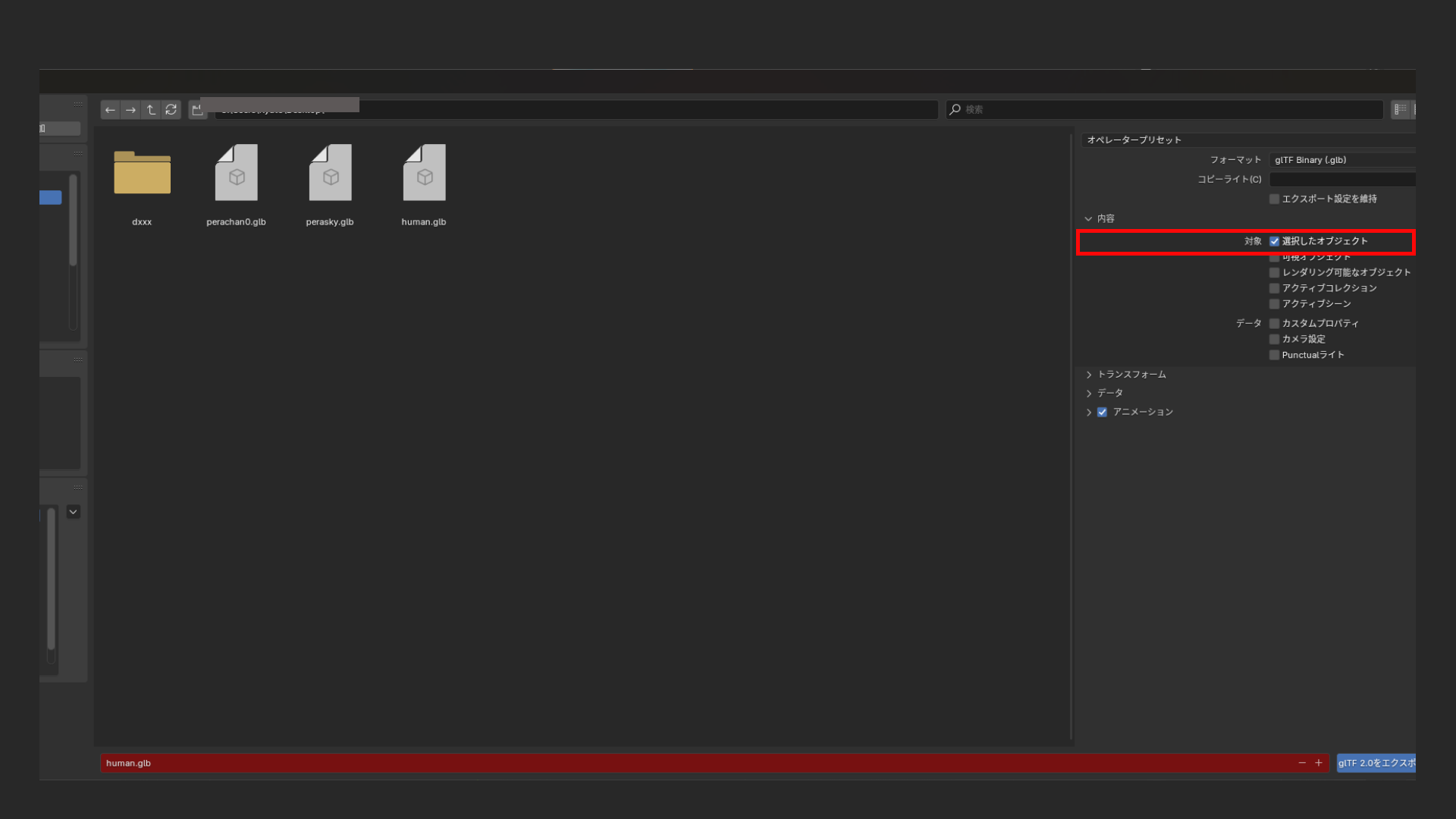Select the highlighted blue sidebar entry
The image size is (1456, 819).
pyautogui.click(x=50, y=198)
